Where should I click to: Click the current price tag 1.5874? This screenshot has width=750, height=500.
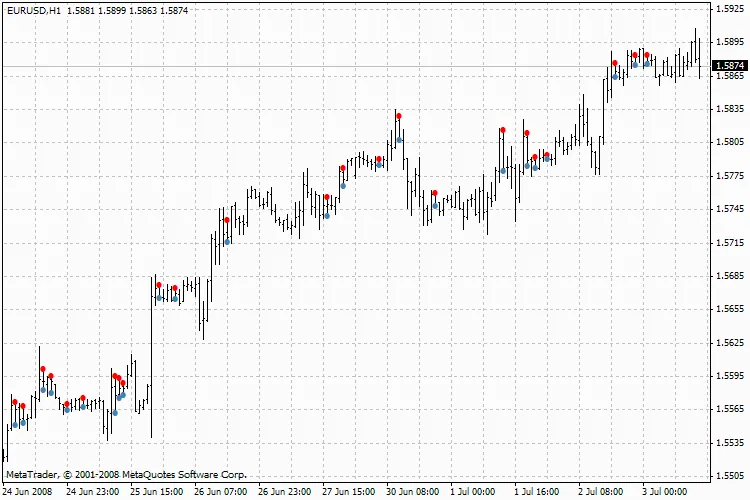(730, 66)
